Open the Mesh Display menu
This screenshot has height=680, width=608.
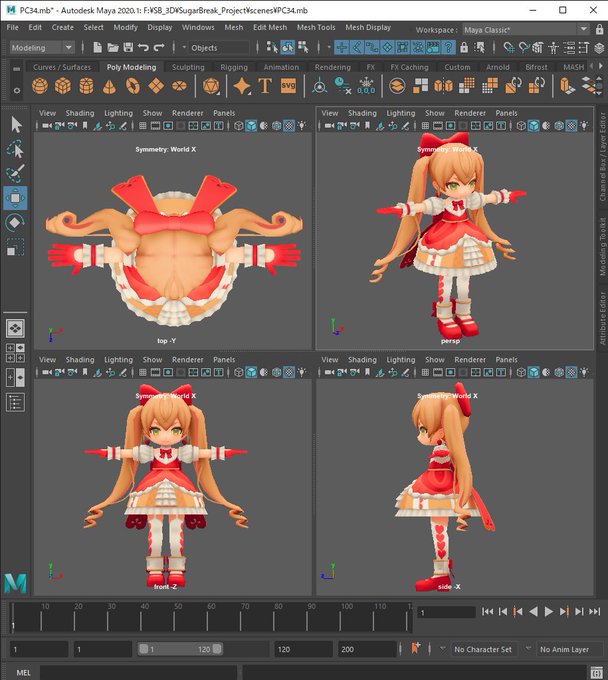[368, 27]
